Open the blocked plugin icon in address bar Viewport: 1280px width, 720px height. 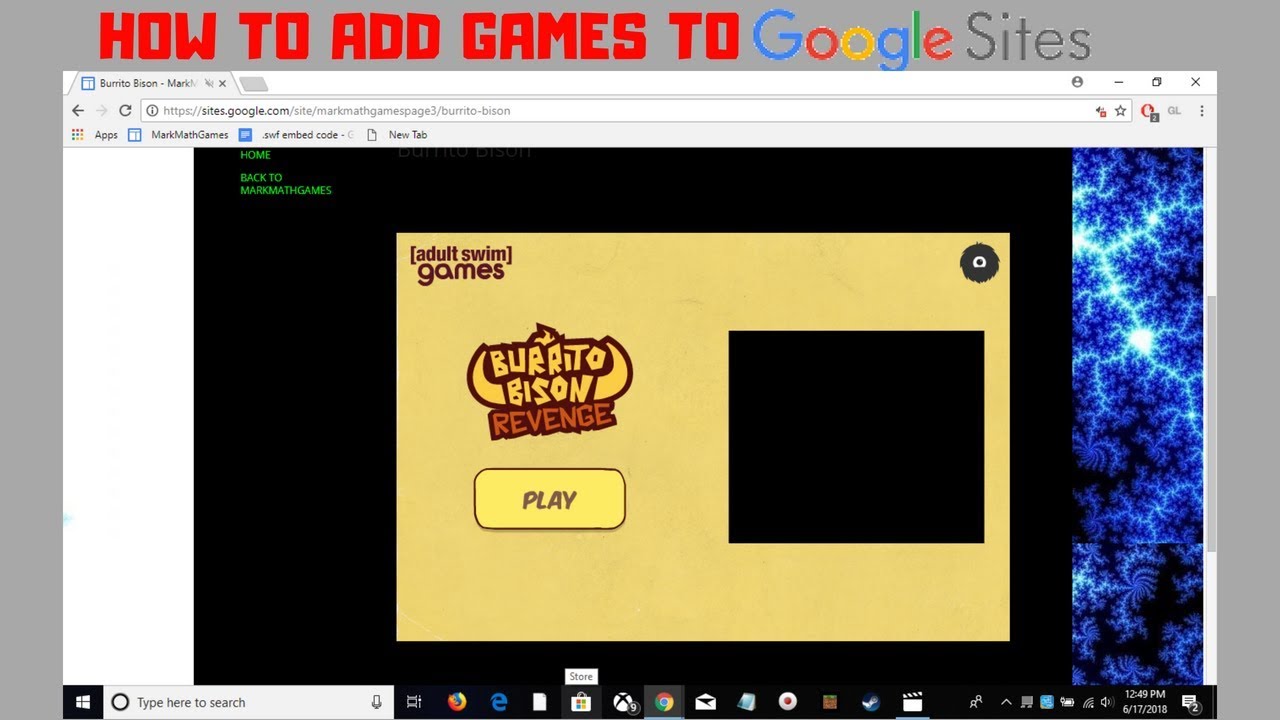tap(1101, 111)
